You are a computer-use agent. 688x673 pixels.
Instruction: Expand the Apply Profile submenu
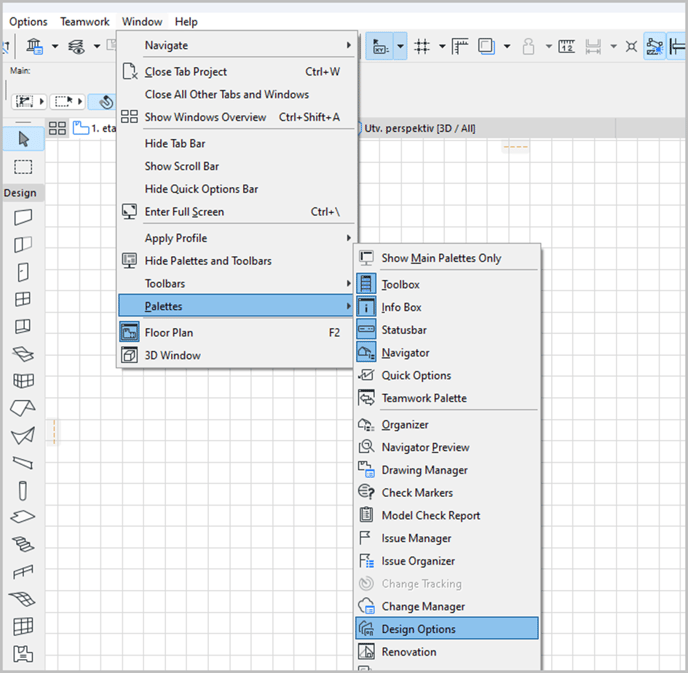click(x=237, y=238)
